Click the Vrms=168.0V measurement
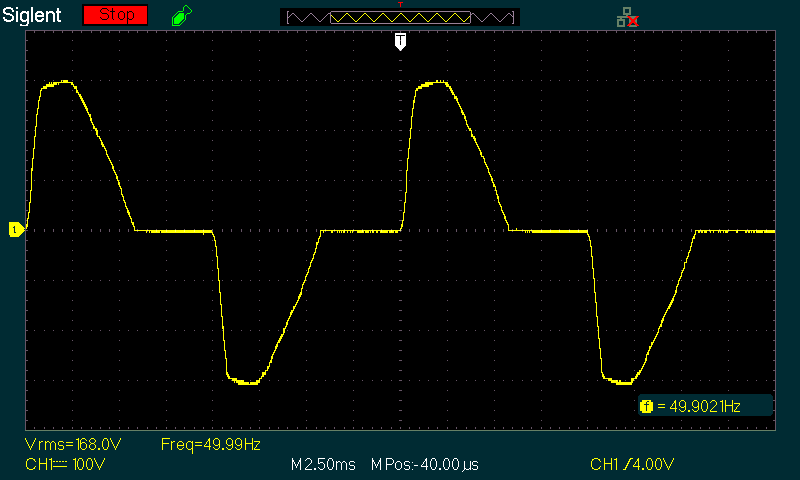 coord(73,445)
